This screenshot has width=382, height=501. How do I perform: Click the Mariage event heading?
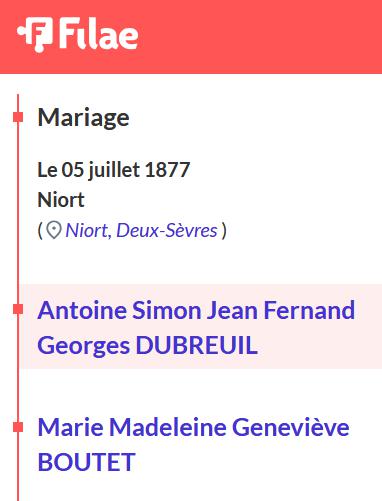tap(83, 118)
